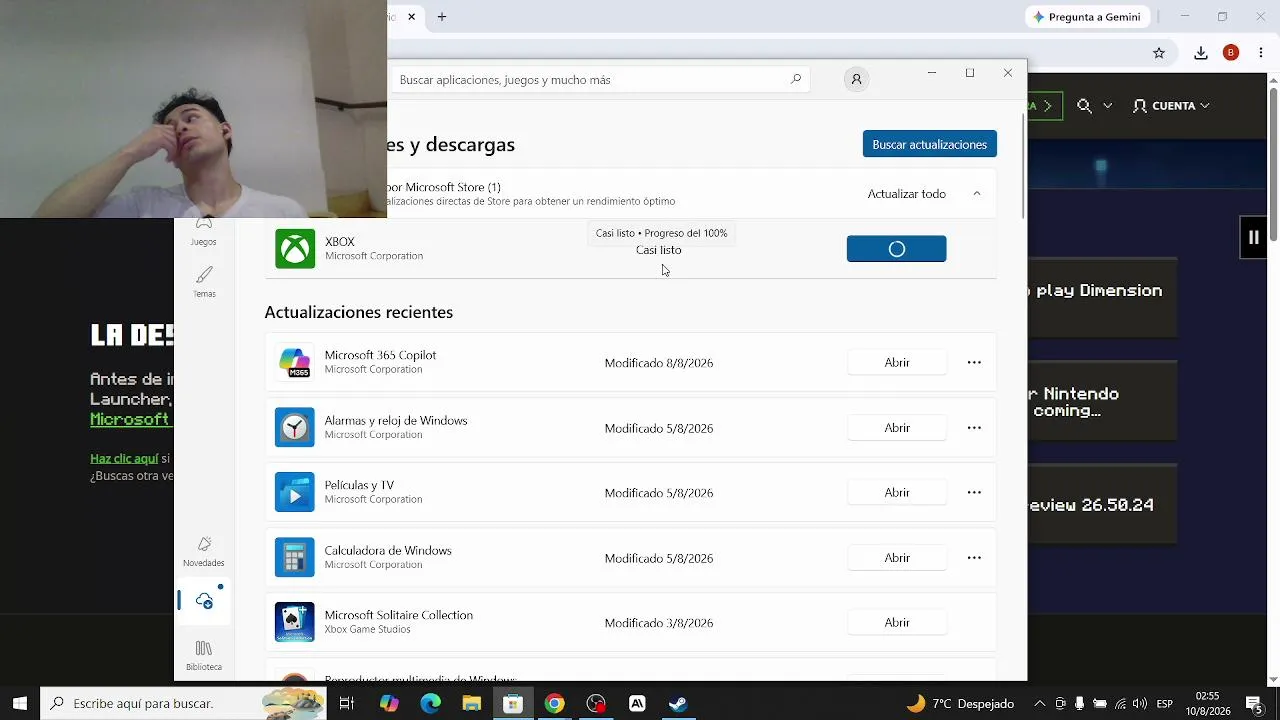Click Pregunta a Gemini button

click(1088, 17)
